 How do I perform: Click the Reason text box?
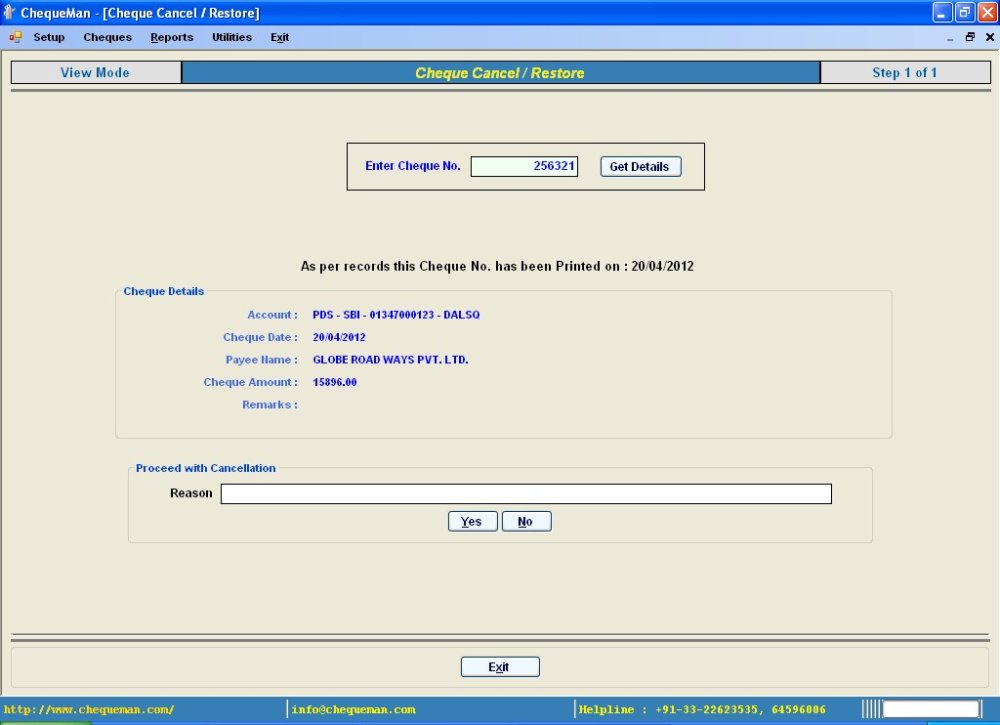(x=527, y=493)
